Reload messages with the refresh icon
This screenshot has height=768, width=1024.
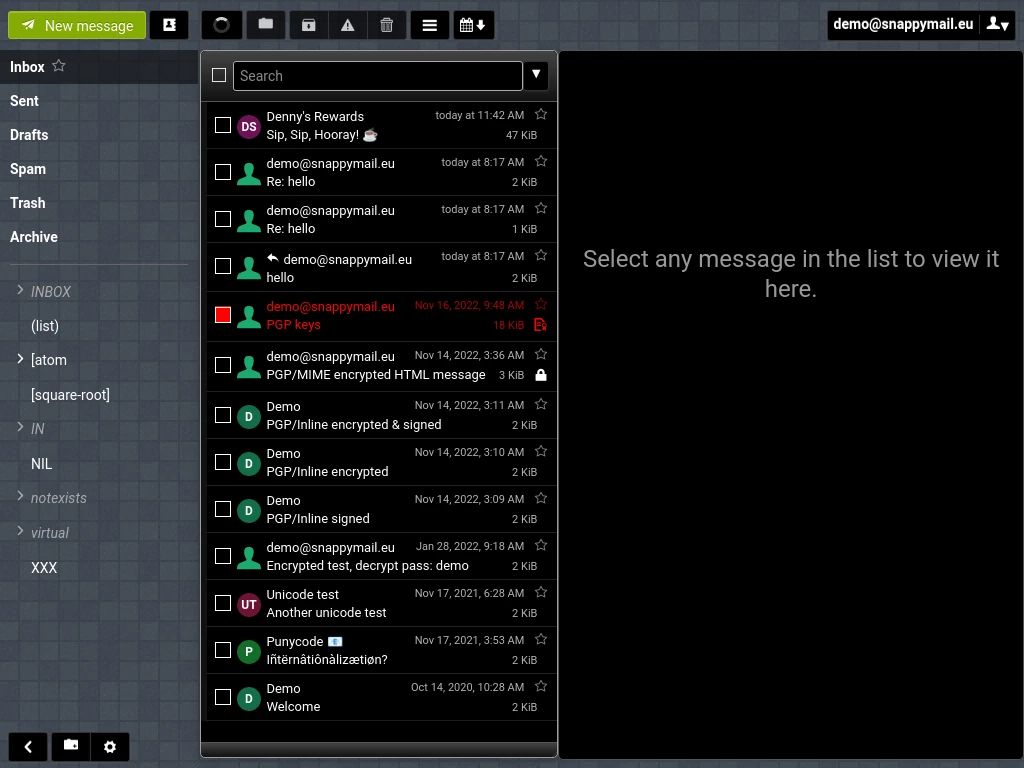(x=221, y=25)
